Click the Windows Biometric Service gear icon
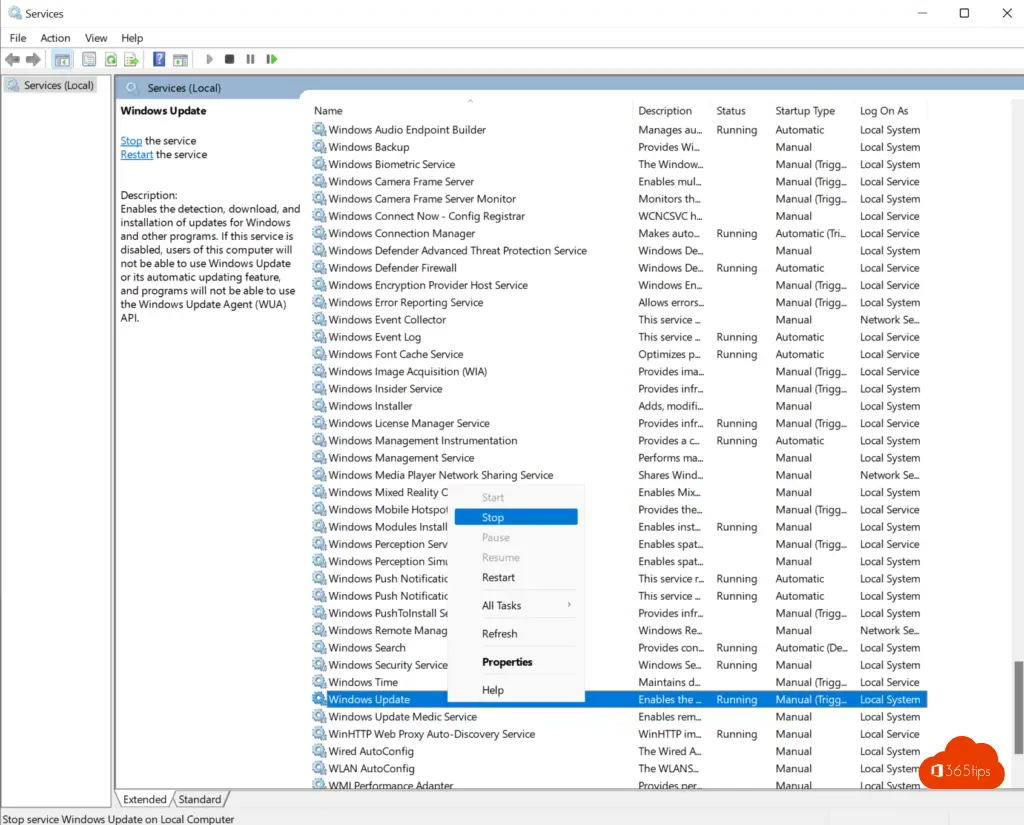 point(319,163)
